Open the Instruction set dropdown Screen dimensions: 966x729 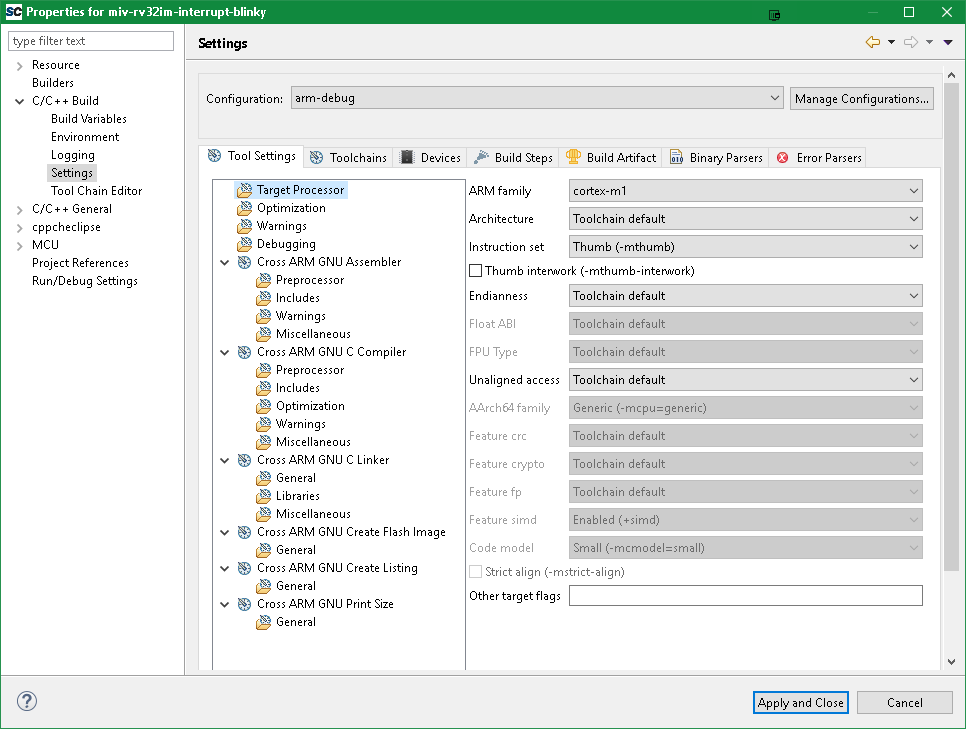[x=745, y=246]
